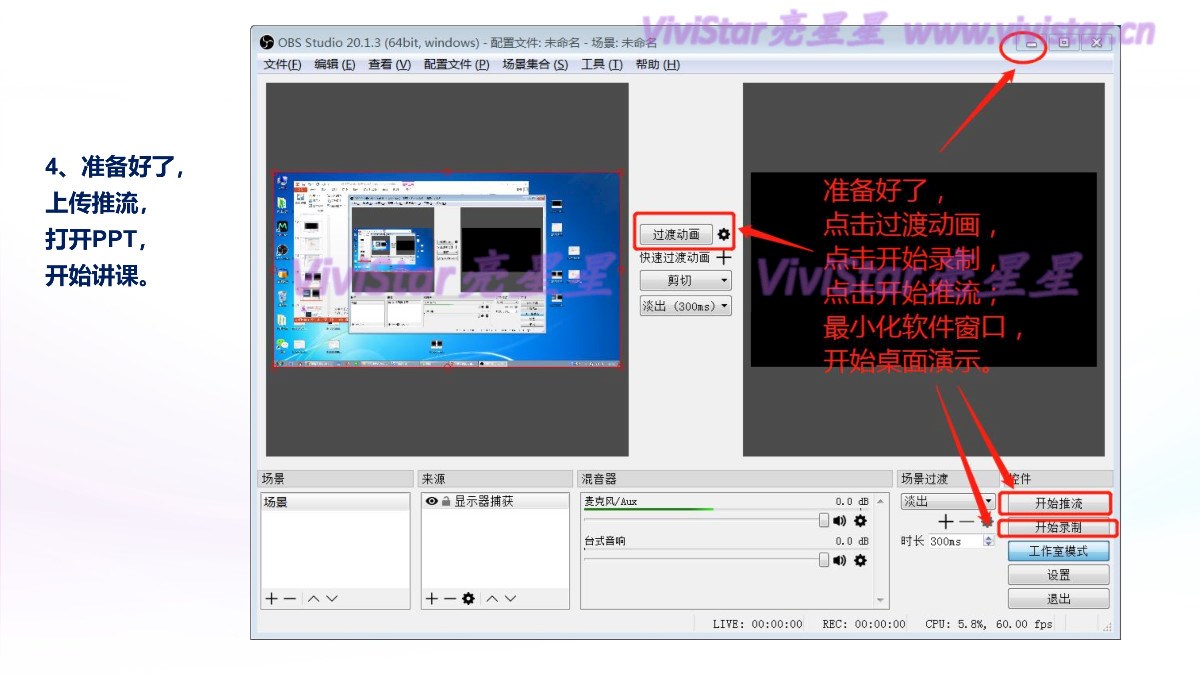The width and height of the screenshot is (1200, 674).
Task: Mute the 台式音响 speaker icon
Action: 840,560
